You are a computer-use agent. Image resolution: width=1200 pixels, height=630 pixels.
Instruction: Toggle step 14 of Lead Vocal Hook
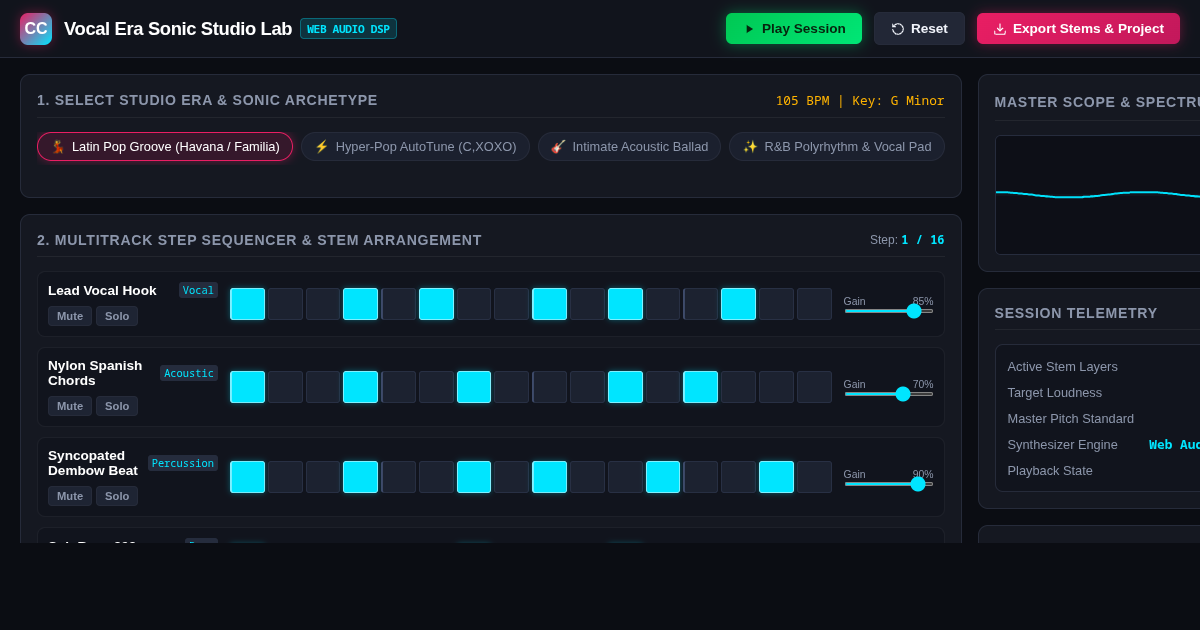point(739,304)
